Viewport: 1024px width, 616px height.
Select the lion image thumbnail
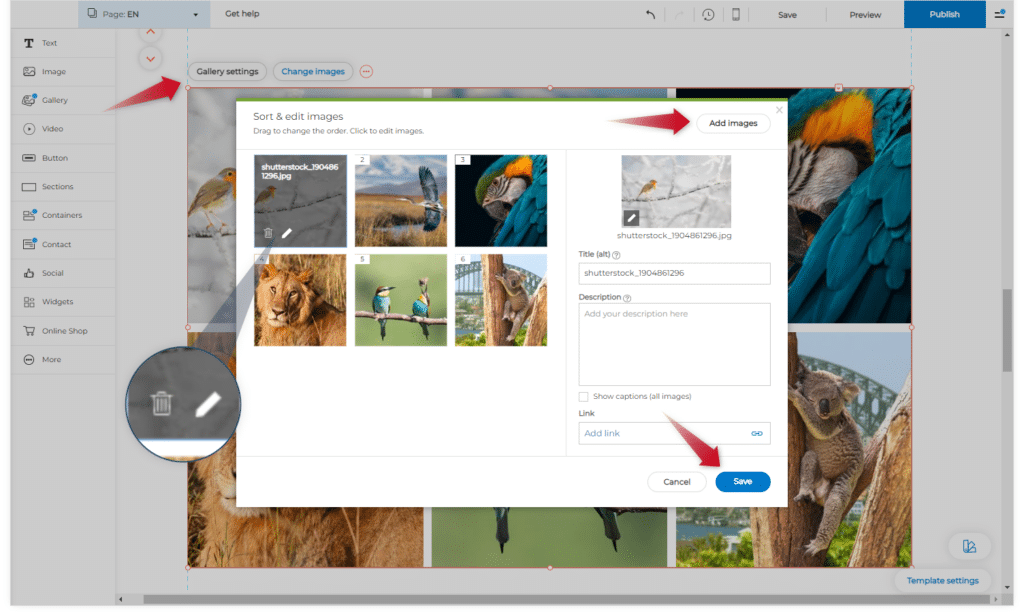pos(300,300)
